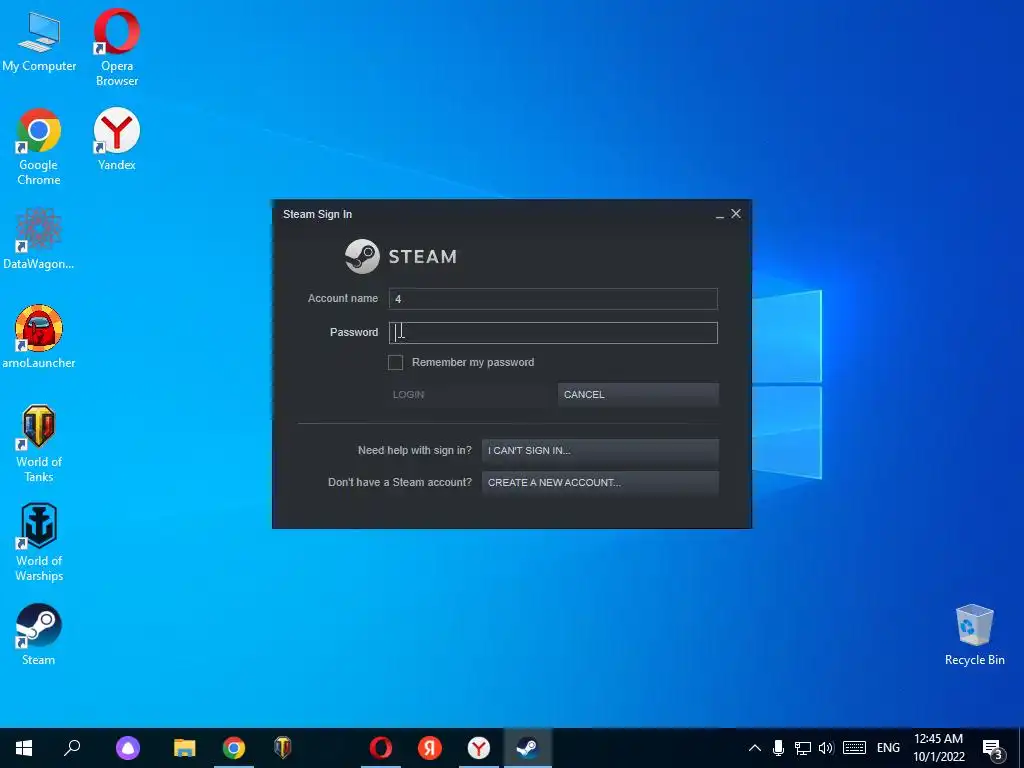The height and width of the screenshot is (768, 1024).
Task: Open File Explorer from the taskbar
Action: tap(185, 748)
